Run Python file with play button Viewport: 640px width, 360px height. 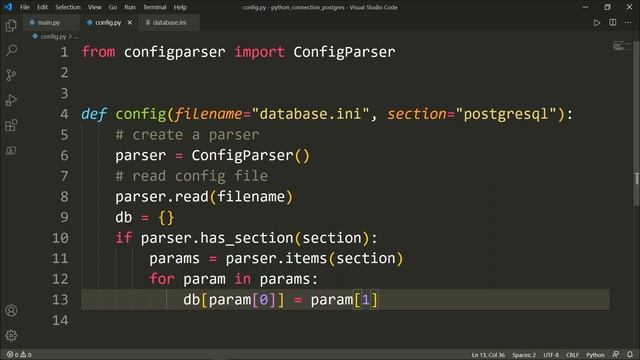(597, 22)
